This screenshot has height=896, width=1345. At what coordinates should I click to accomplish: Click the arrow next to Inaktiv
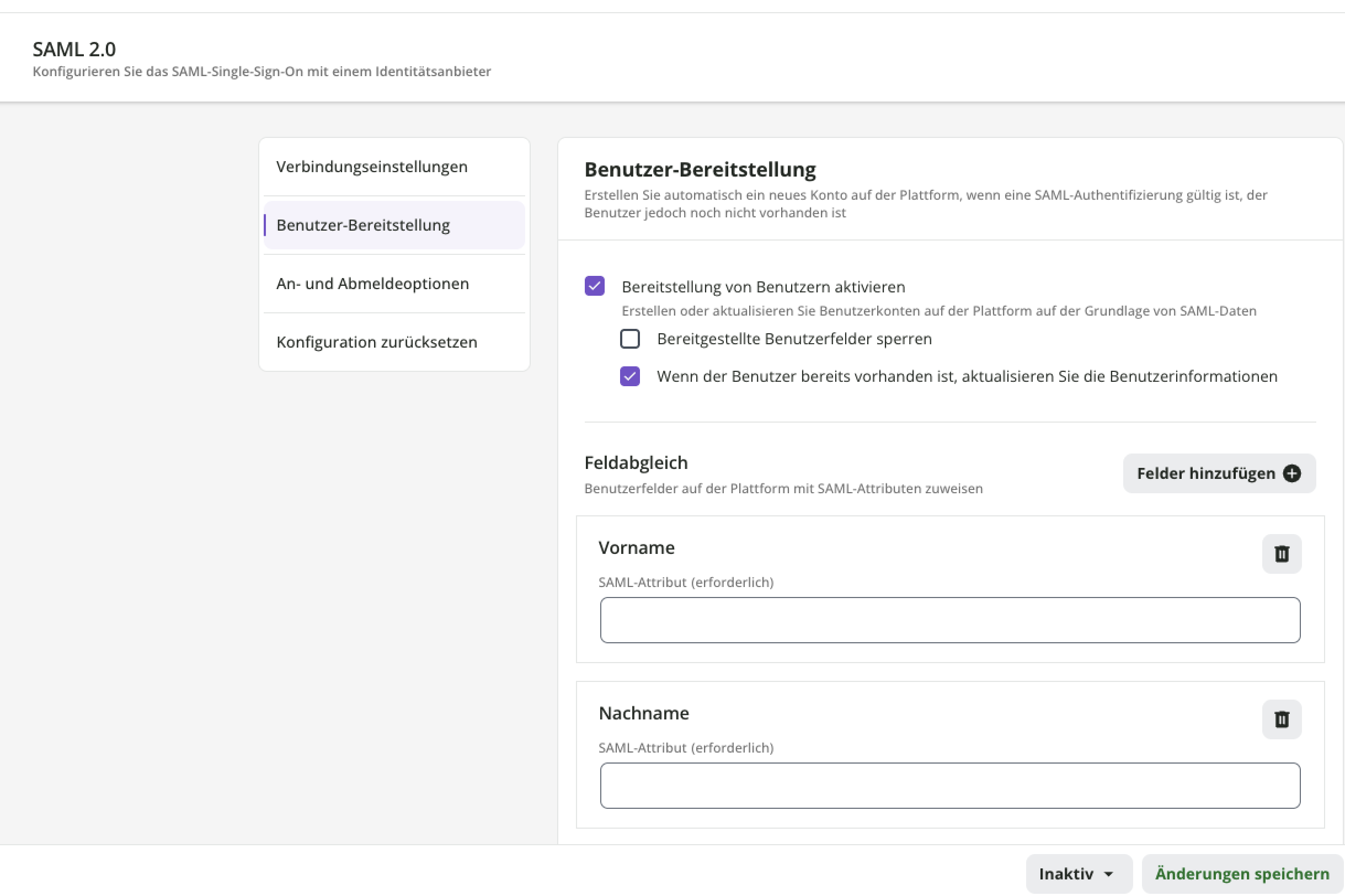tap(1108, 874)
